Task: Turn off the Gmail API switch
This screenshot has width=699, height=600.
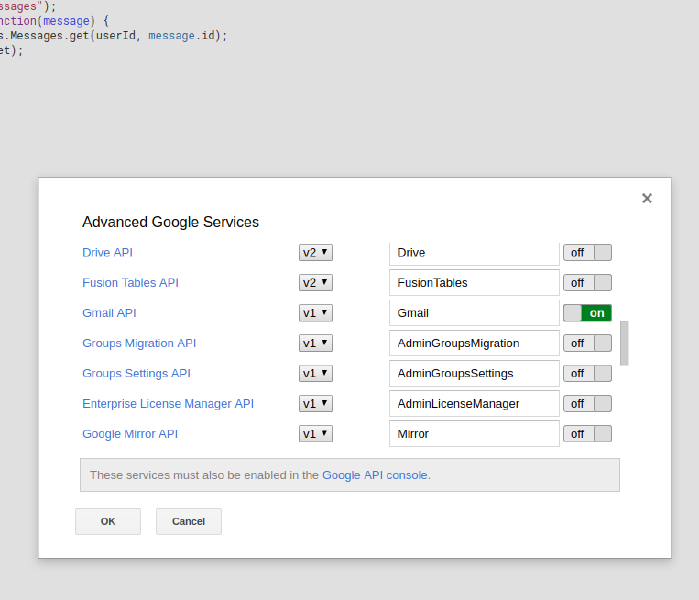Action: coord(587,313)
